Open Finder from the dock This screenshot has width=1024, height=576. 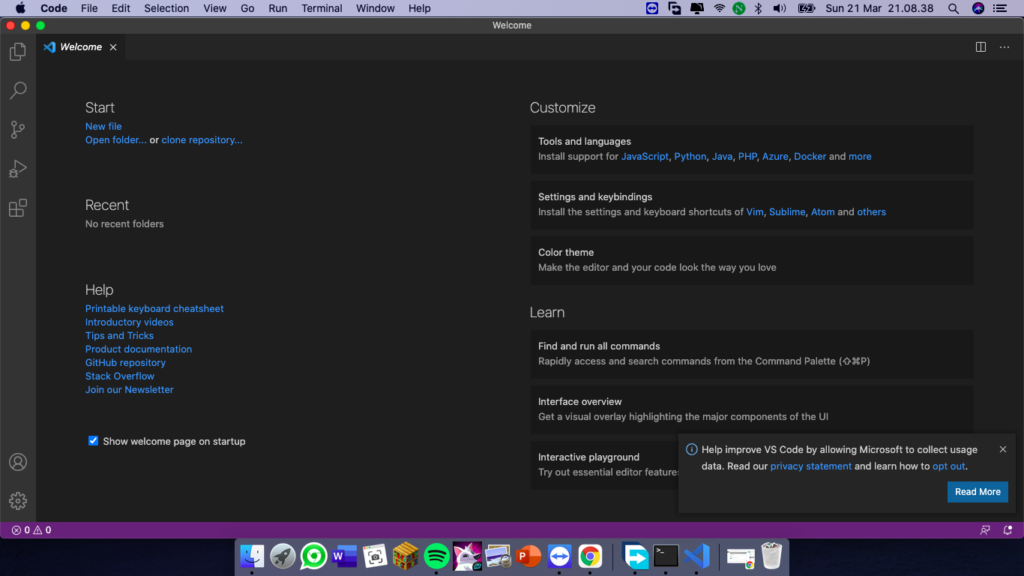(x=251, y=556)
